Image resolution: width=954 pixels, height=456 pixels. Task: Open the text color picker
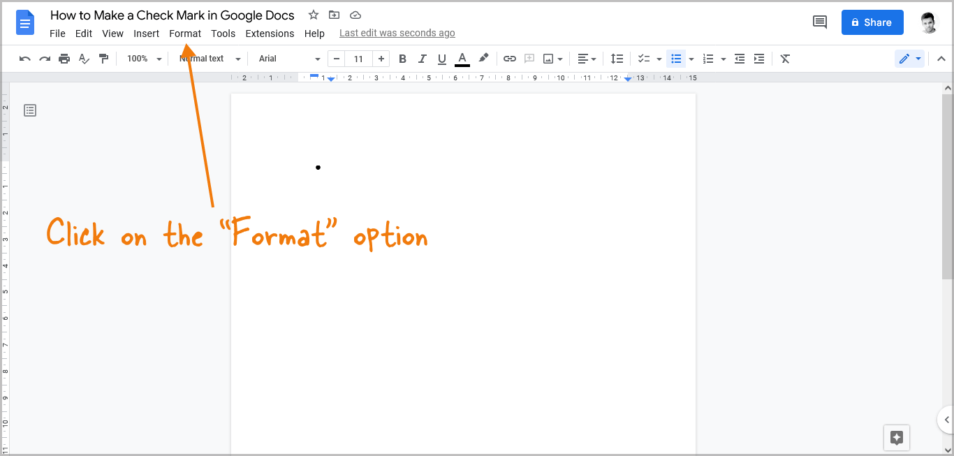(462, 59)
